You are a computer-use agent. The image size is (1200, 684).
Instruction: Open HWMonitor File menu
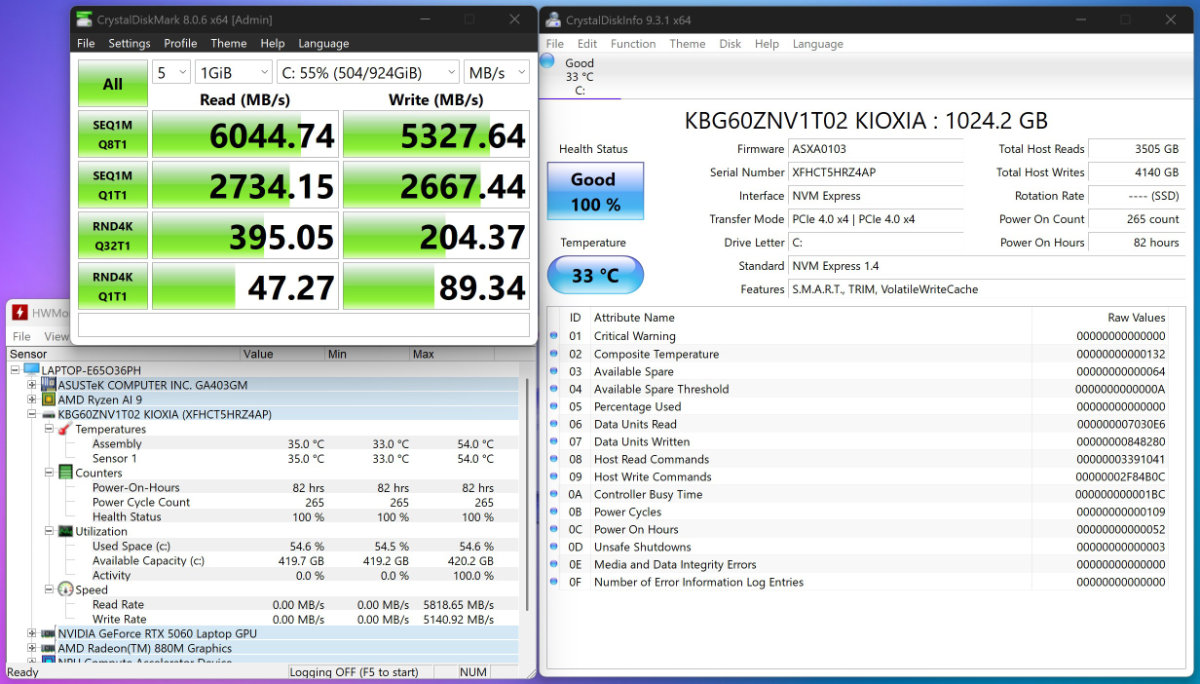21,337
